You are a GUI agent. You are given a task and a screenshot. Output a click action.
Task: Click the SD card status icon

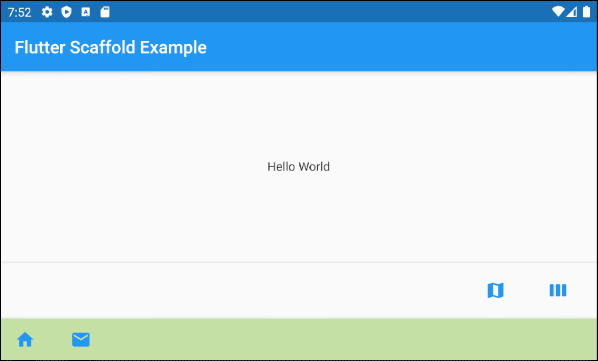click(105, 12)
